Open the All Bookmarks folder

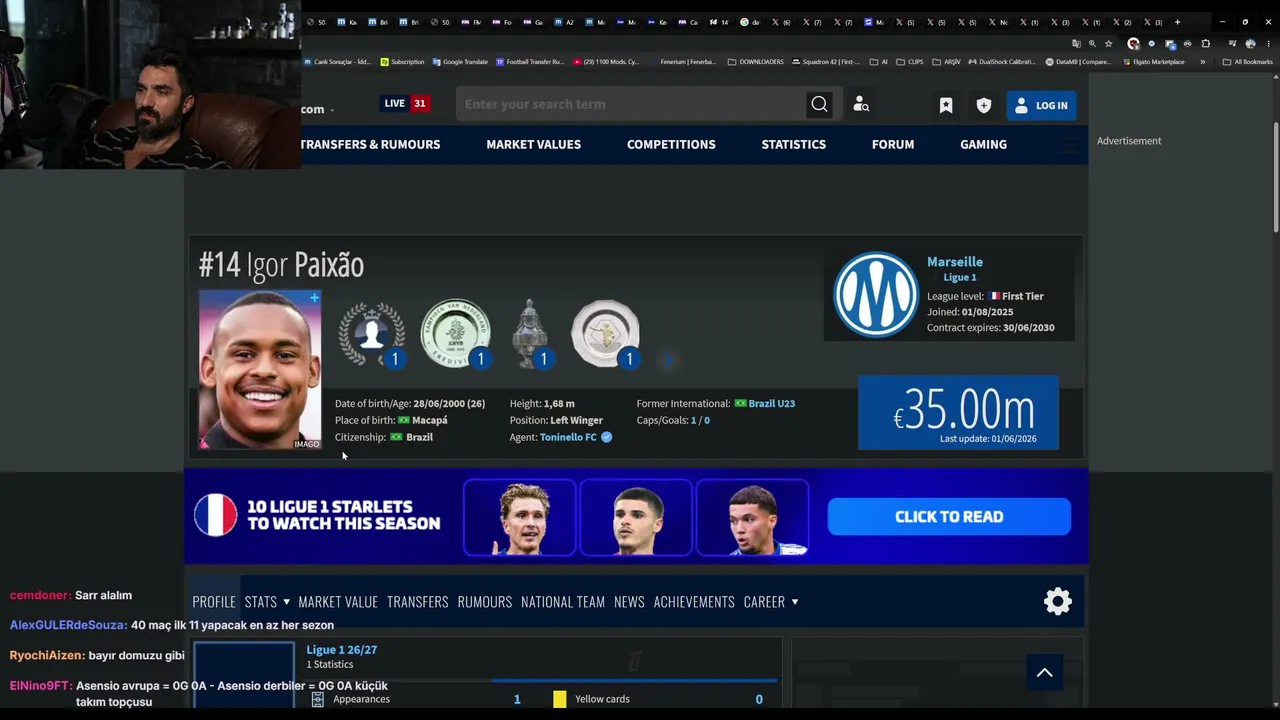[1247, 62]
